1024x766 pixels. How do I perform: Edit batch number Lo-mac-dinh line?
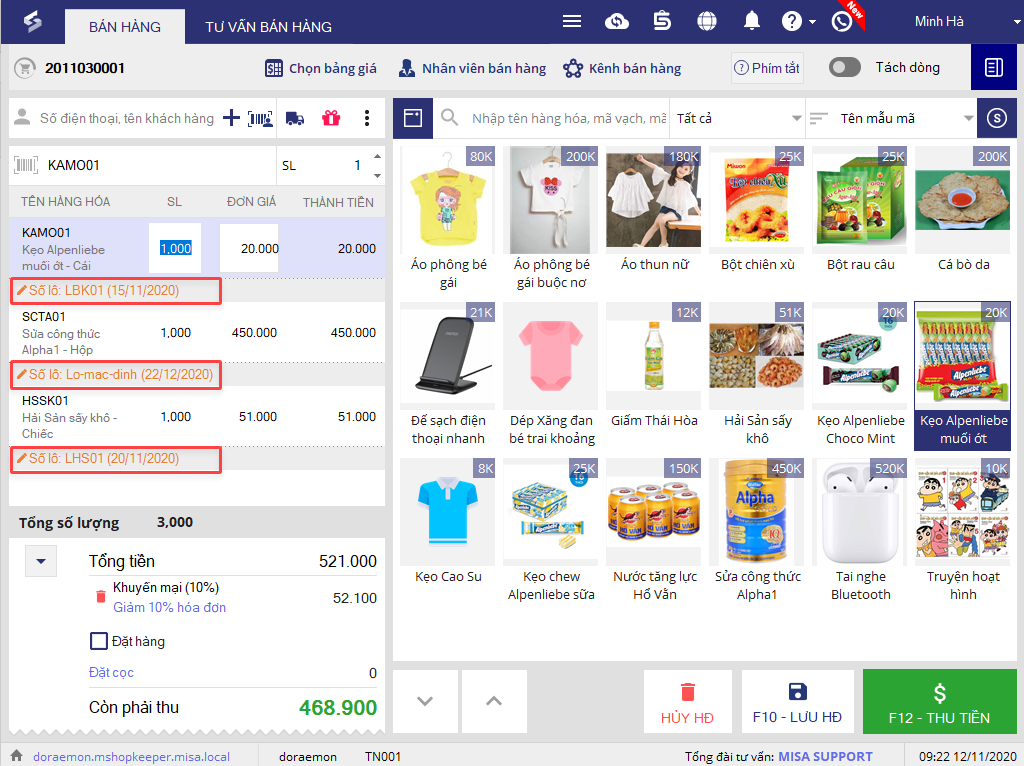click(116, 375)
